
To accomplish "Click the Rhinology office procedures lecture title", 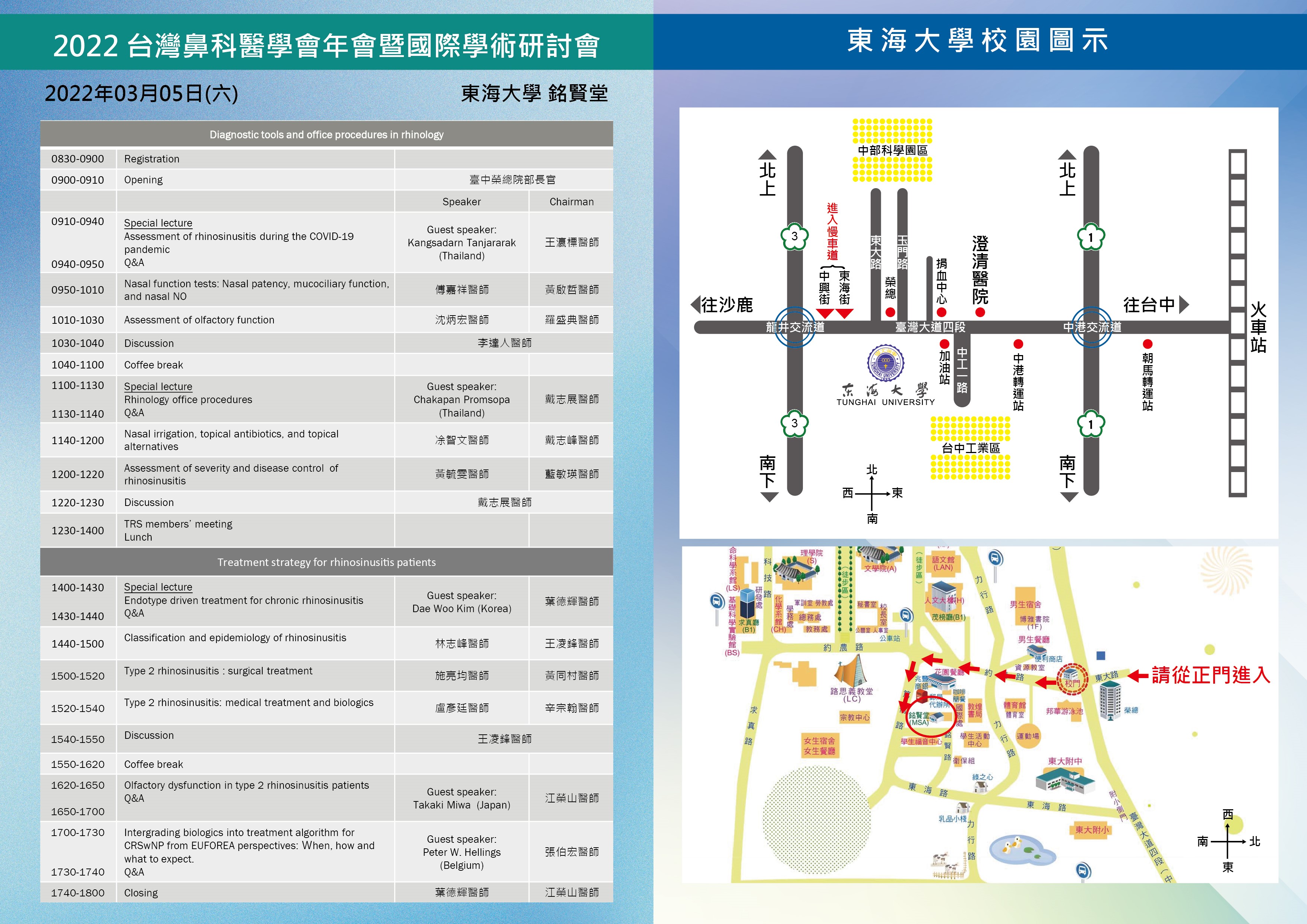I will click(188, 400).
